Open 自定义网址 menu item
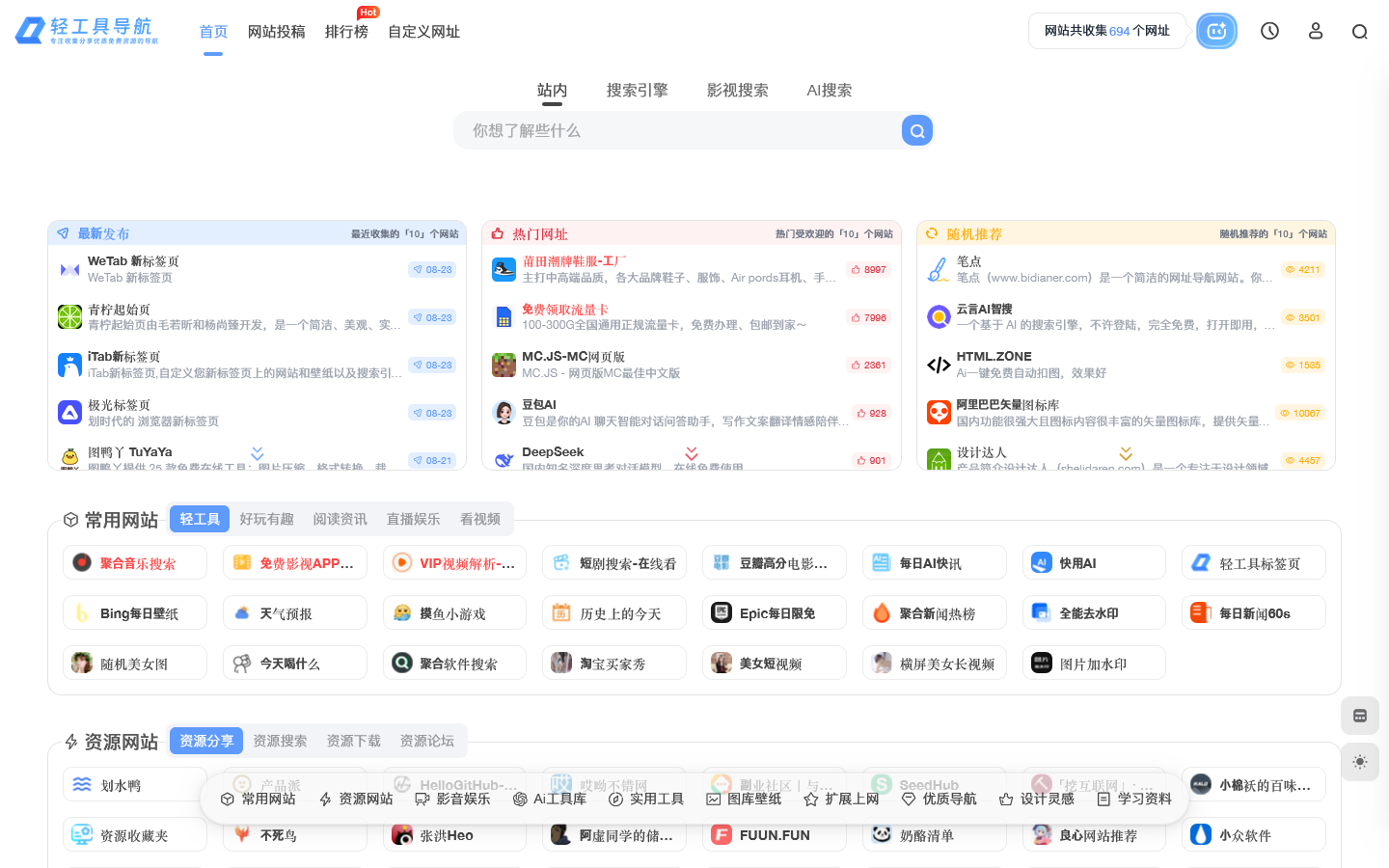The height and width of the screenshot is (868, 1389). click(423, 32)
